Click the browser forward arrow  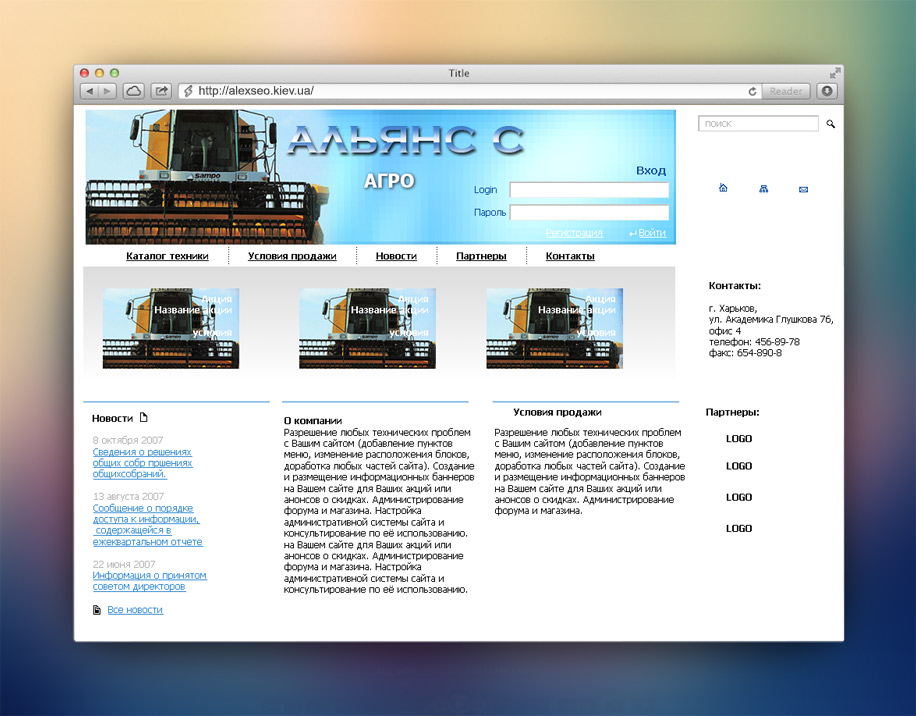pos(108,91)
